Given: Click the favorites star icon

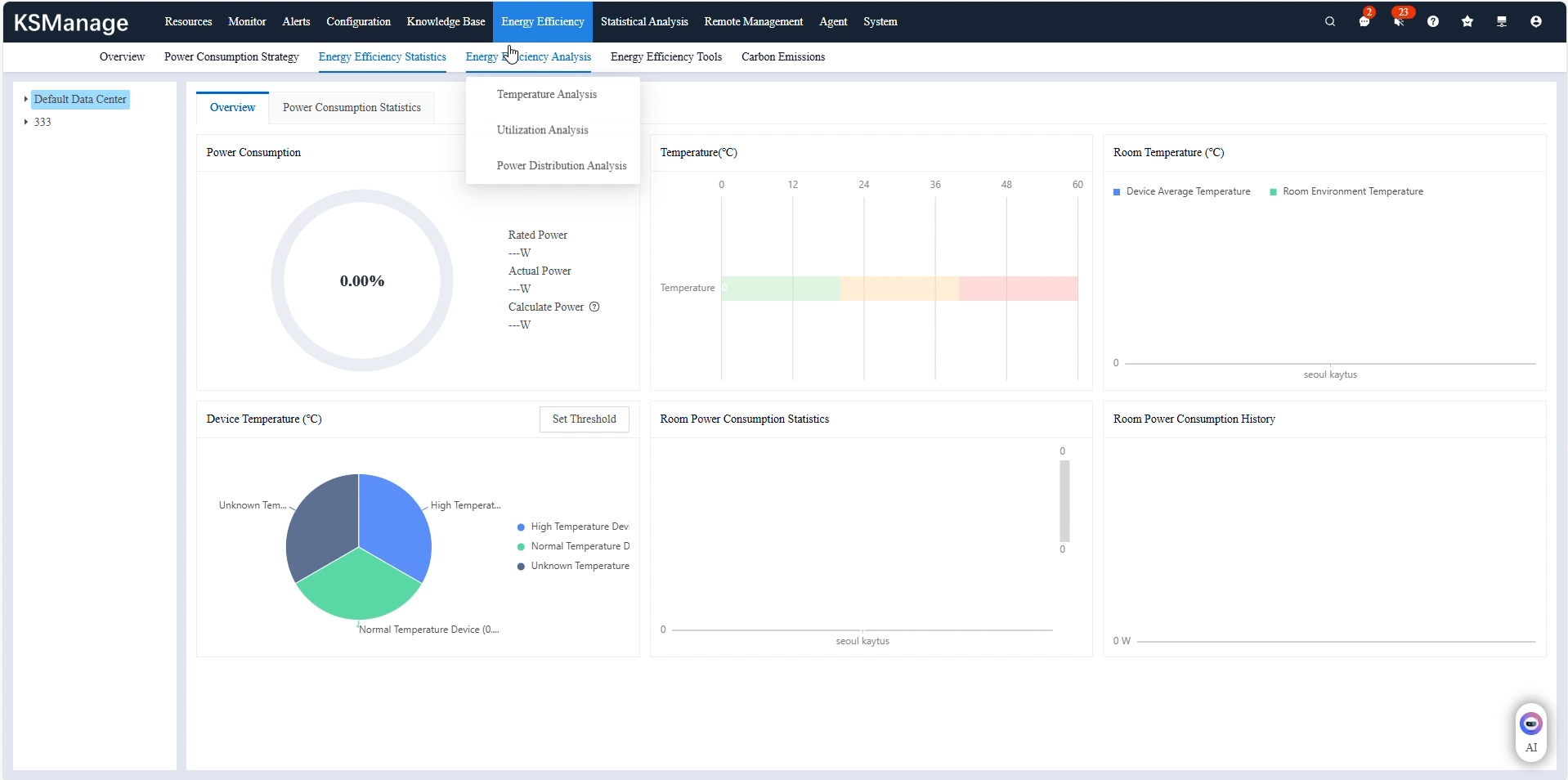Looking at the screenshot, I should pos(1467,22).
